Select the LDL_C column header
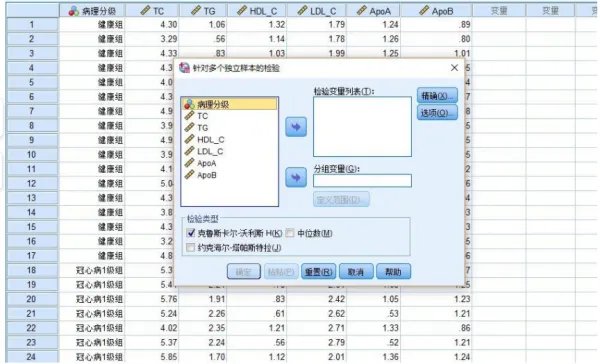600x364 pixels. [x=316, y=11]
